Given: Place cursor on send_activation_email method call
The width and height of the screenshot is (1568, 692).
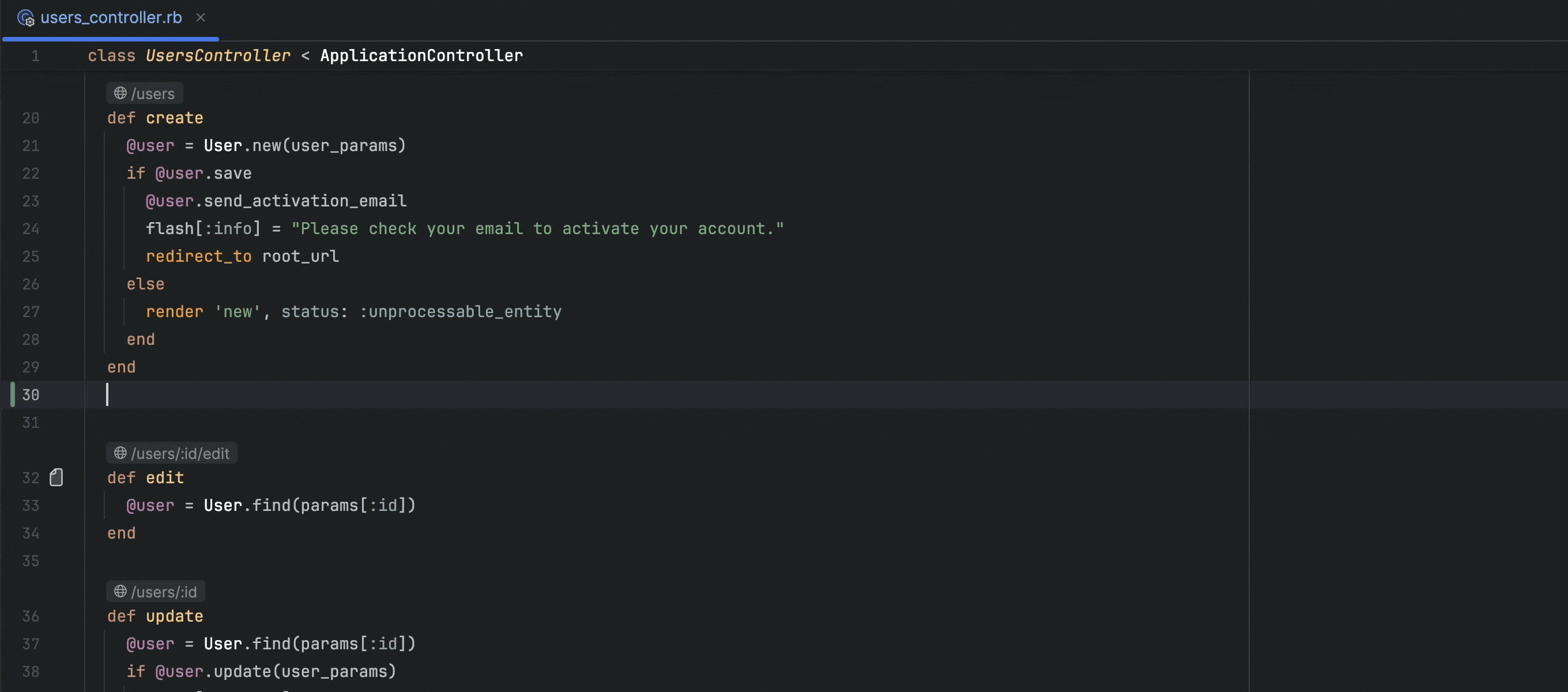Looking at the screenshot, I should (304, 201).
